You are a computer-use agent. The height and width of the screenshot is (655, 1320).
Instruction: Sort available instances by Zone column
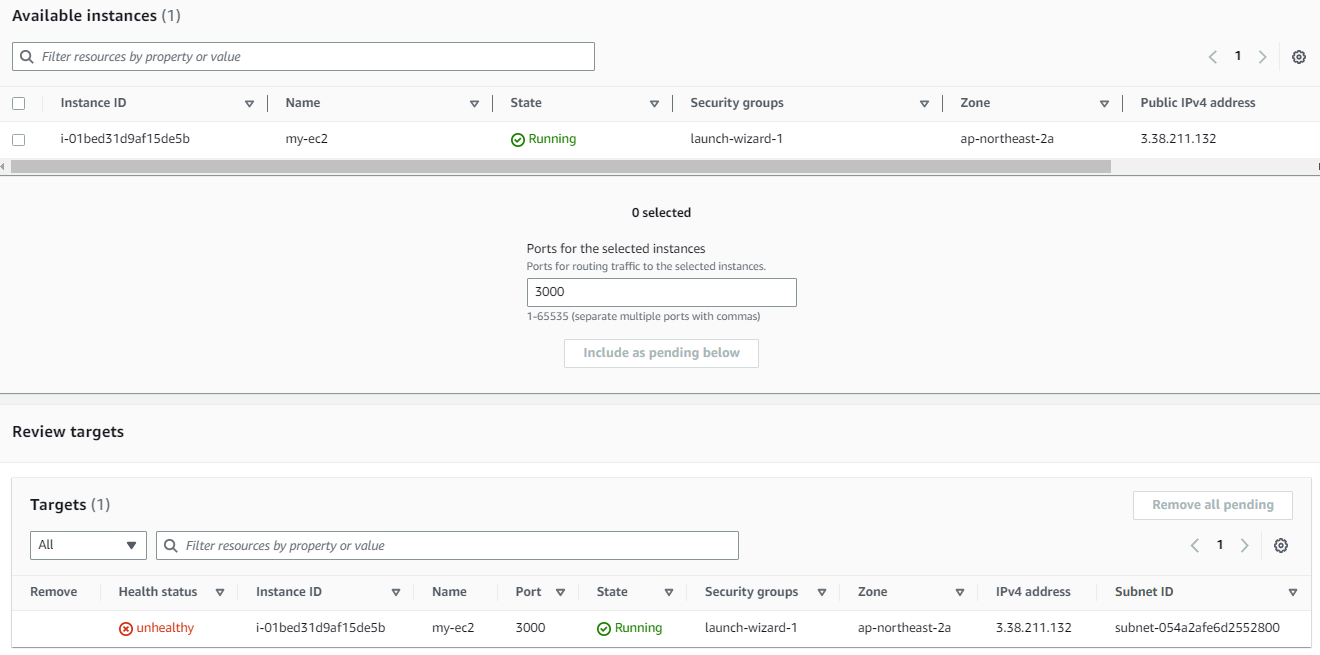pos(1104,104)
